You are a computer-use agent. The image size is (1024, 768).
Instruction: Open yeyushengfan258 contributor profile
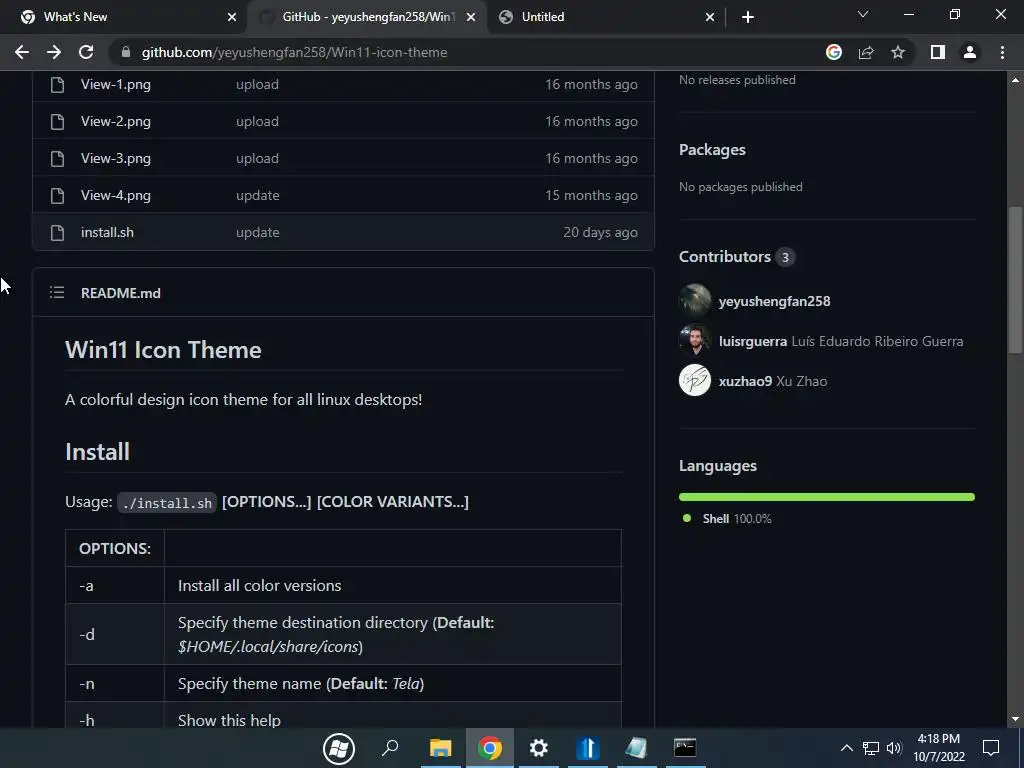[775, 301]
